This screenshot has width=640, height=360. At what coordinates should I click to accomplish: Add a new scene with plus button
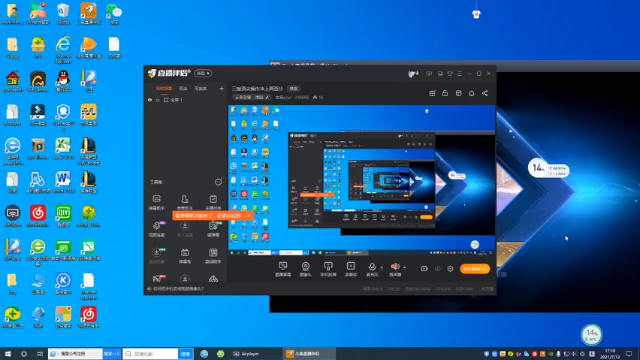coord(221,89)
